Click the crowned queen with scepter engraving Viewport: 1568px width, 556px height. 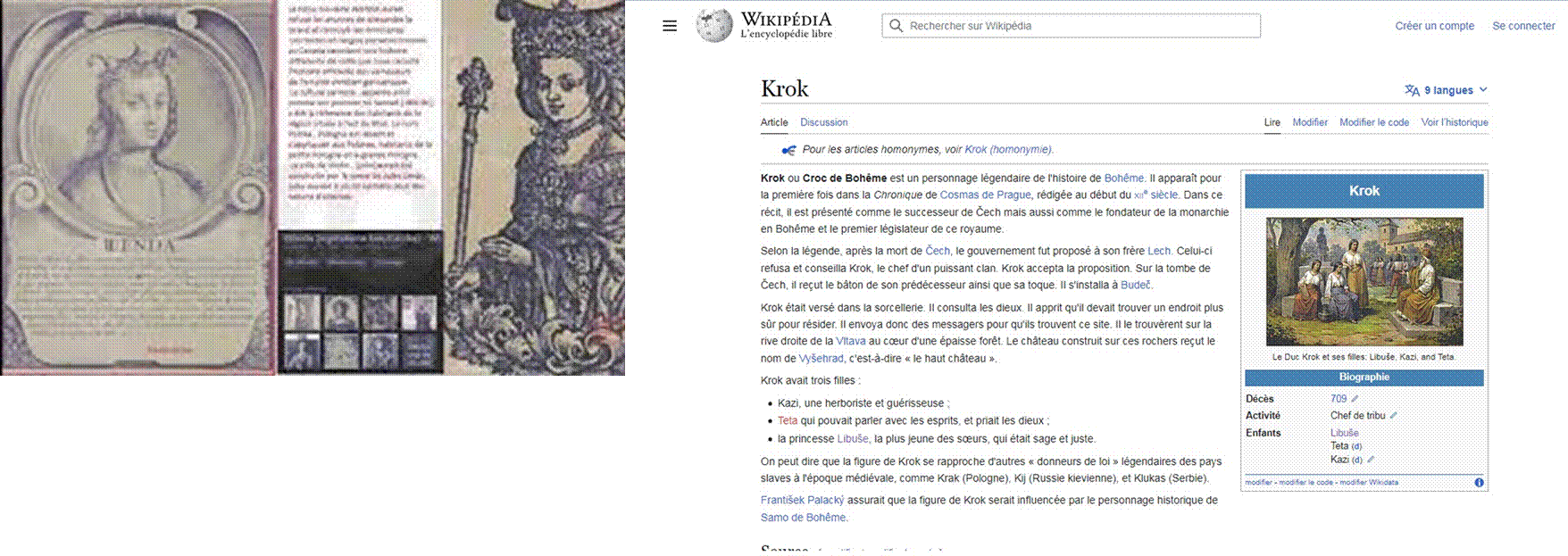tap(534, 187)
